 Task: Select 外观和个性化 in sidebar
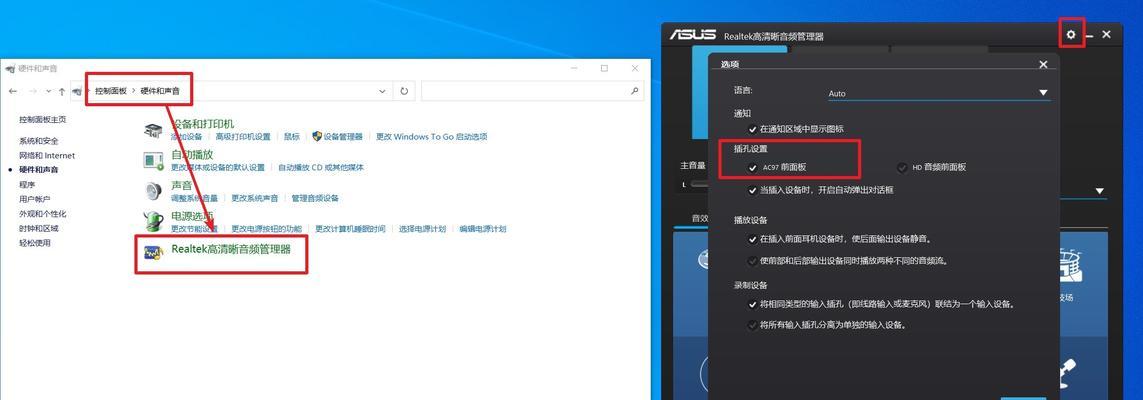[43, 214]
